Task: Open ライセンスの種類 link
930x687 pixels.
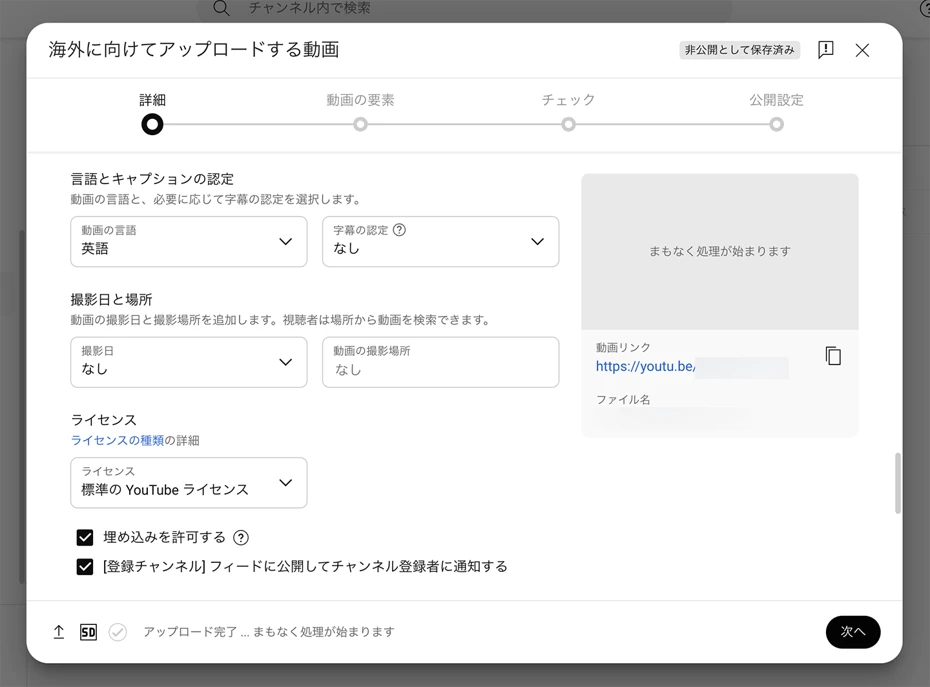Action: pos(117,440)
